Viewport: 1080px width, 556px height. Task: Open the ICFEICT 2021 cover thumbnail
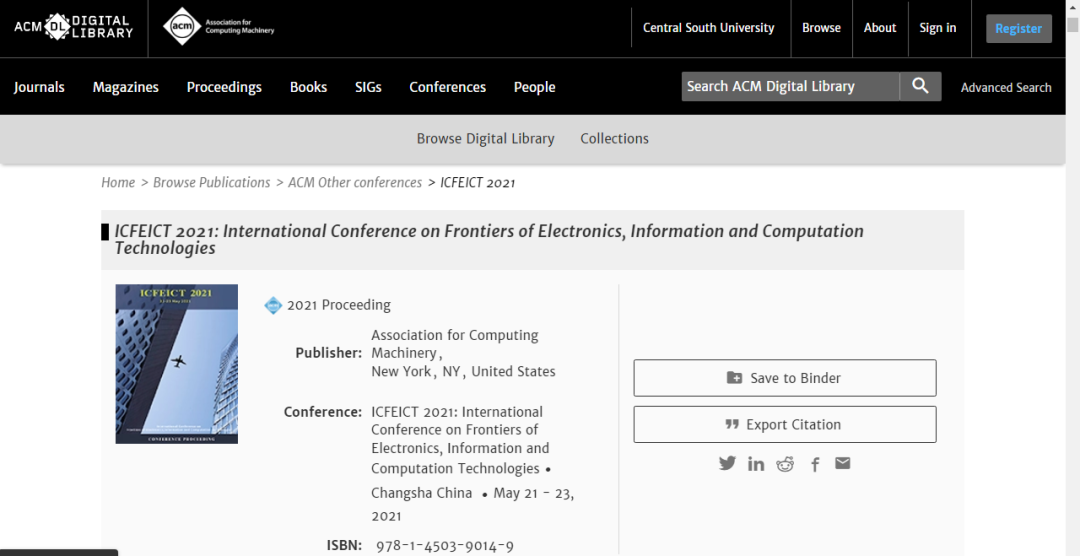coord(177,364)
